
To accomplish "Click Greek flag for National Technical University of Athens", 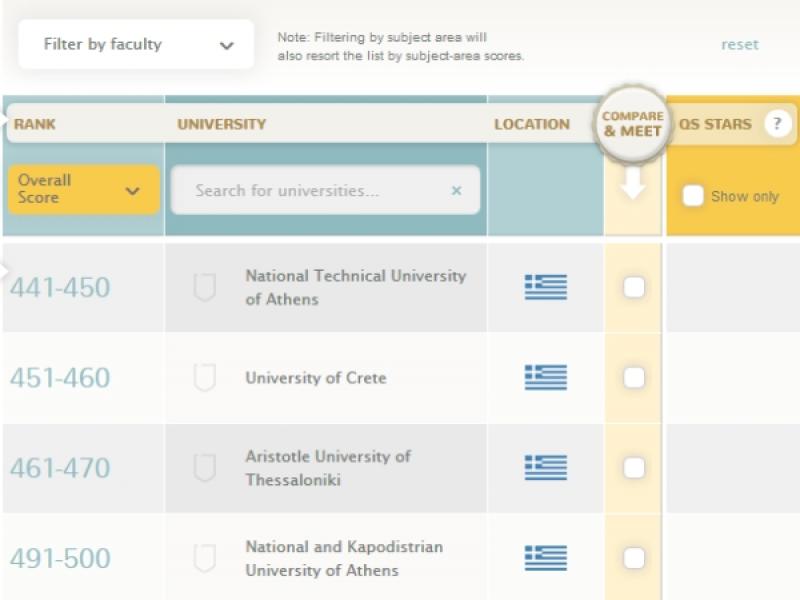I will [545, 288].
